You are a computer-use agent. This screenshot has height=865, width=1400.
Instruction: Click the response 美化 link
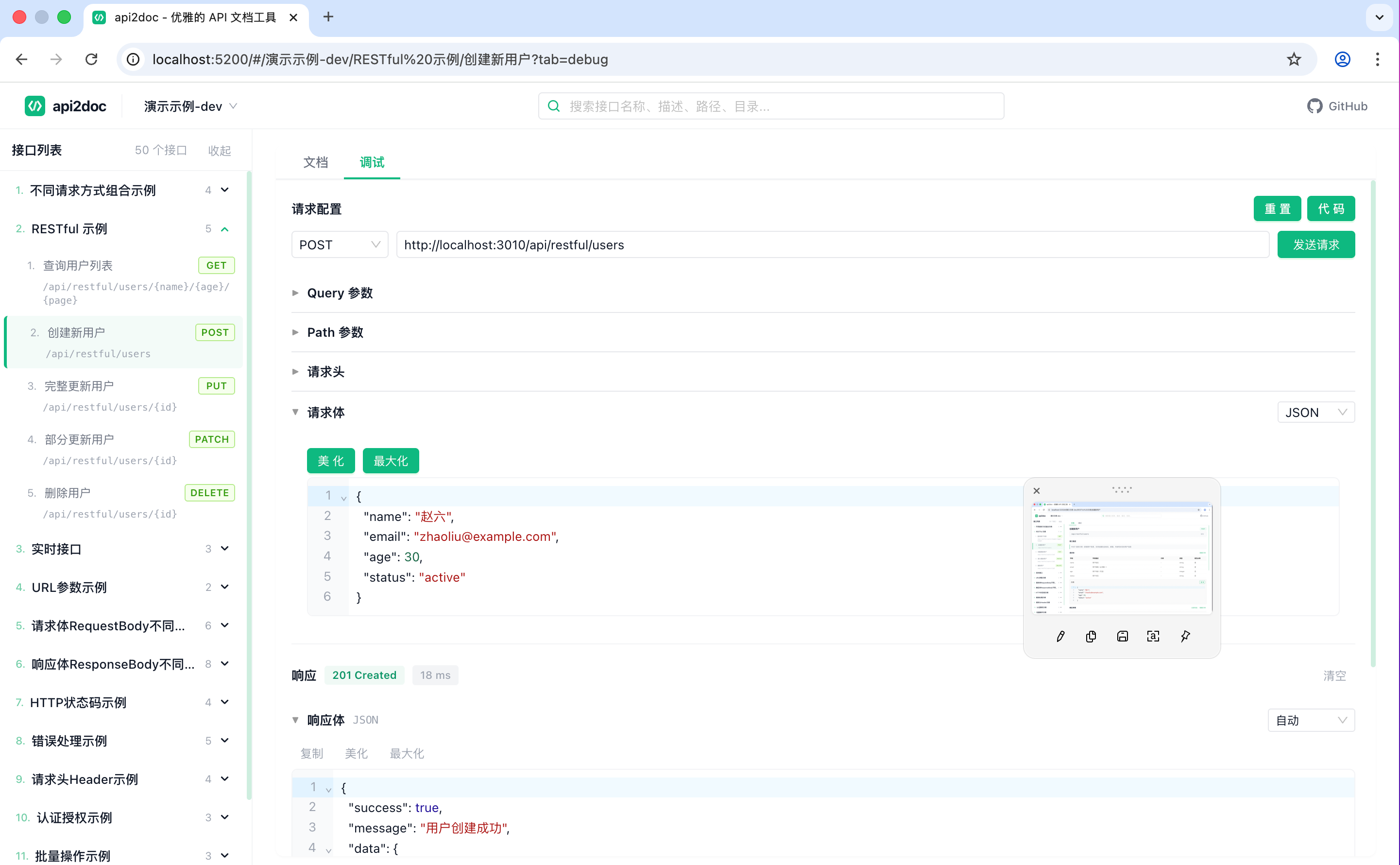pyautogui.click(x=356, y=753)
